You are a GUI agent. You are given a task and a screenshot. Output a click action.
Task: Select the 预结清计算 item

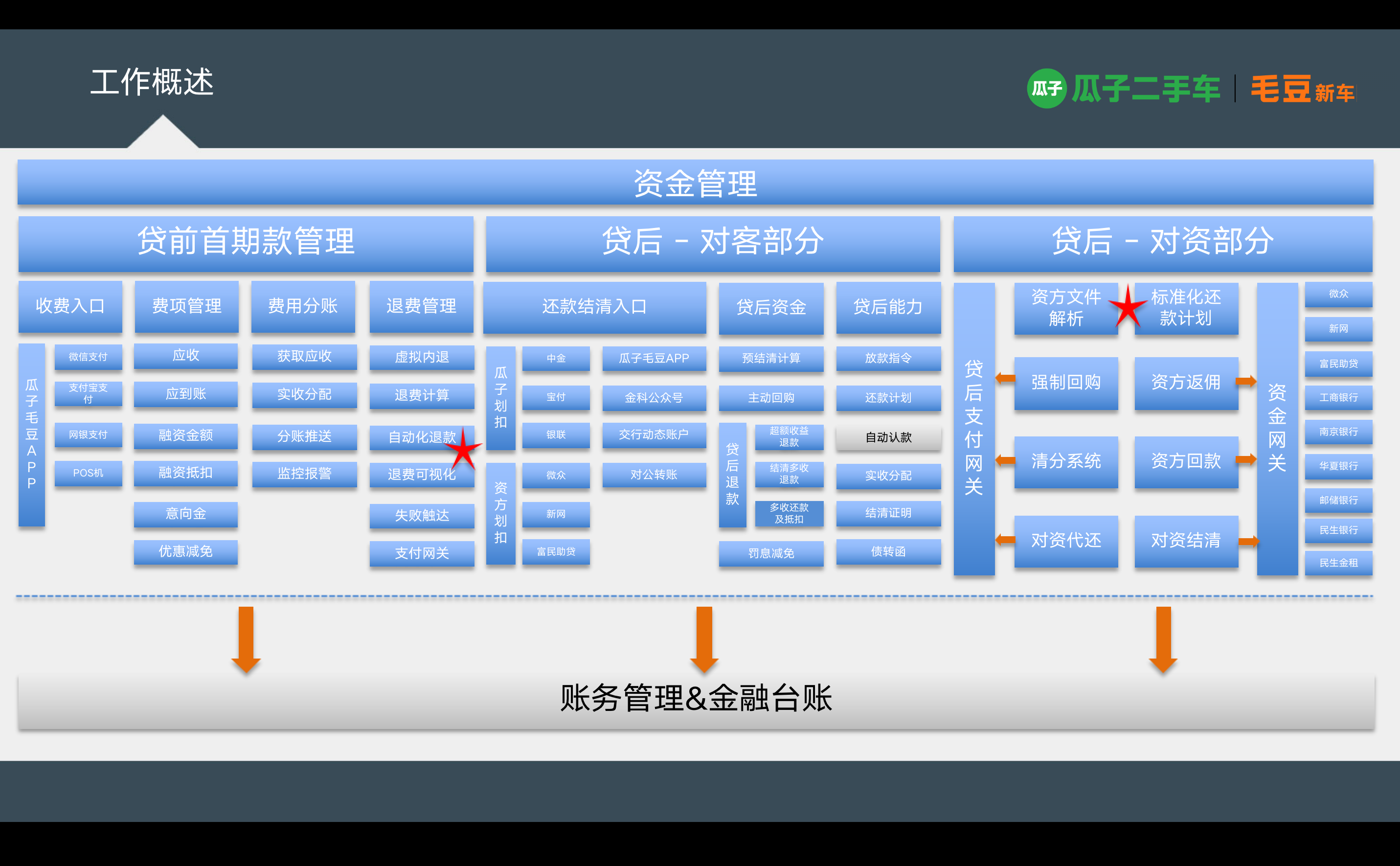(771, 359)
